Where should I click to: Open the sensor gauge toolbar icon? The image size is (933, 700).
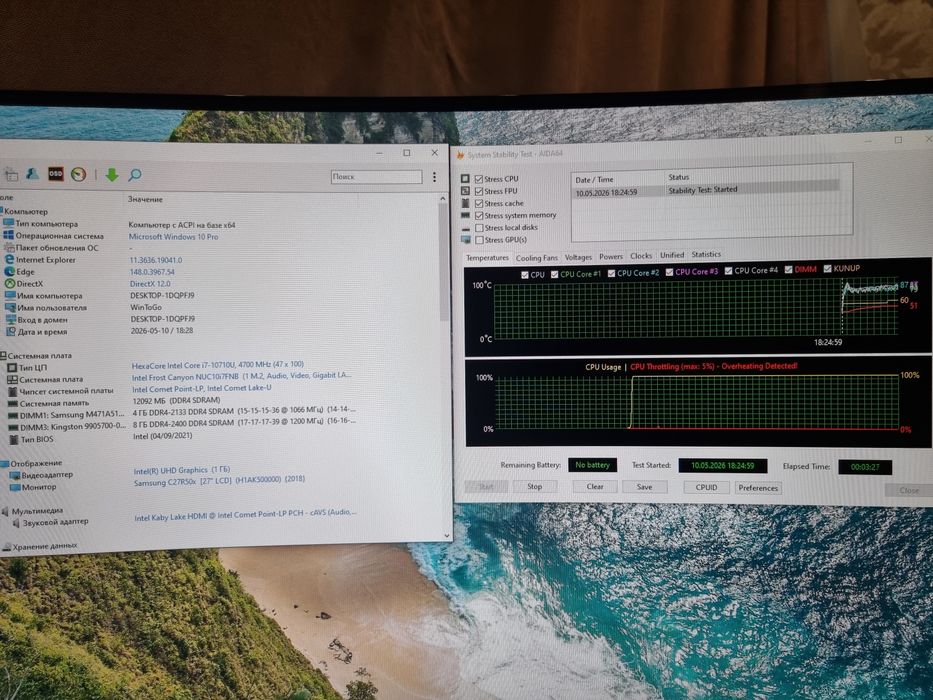(x=79, y=174)
